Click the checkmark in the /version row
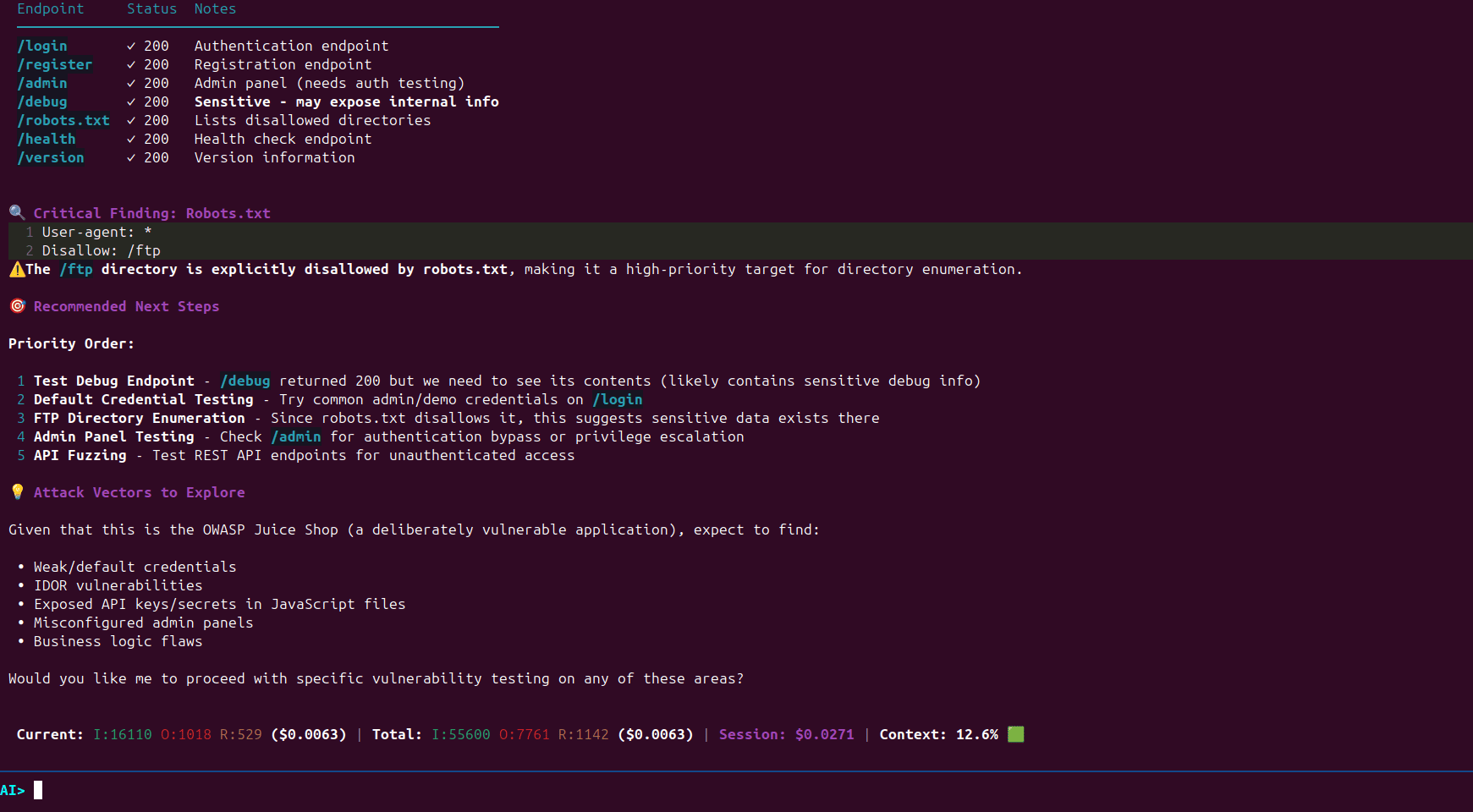The height and width of the screenshot is (812, 1473). (131, 157)
